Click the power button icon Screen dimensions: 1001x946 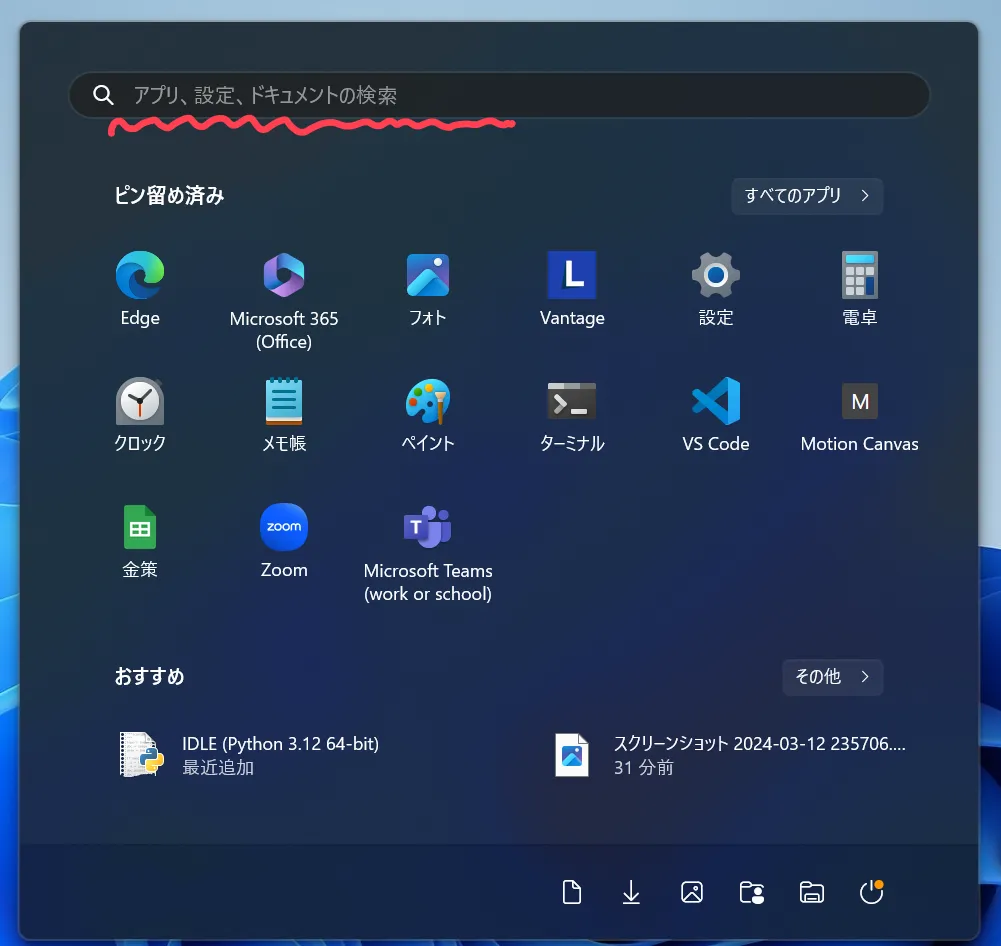pos(871,892)
